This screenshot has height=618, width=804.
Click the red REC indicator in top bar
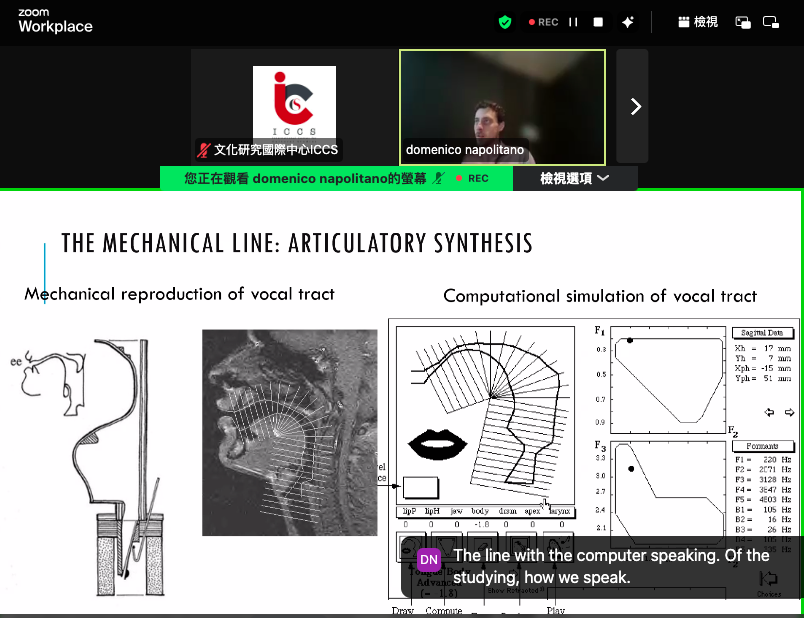click(544, 22)
